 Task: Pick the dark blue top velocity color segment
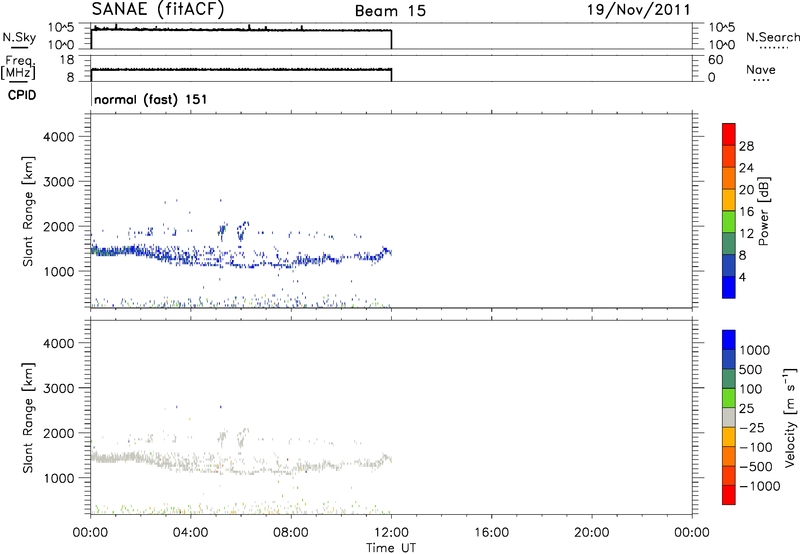coord(729,340)
